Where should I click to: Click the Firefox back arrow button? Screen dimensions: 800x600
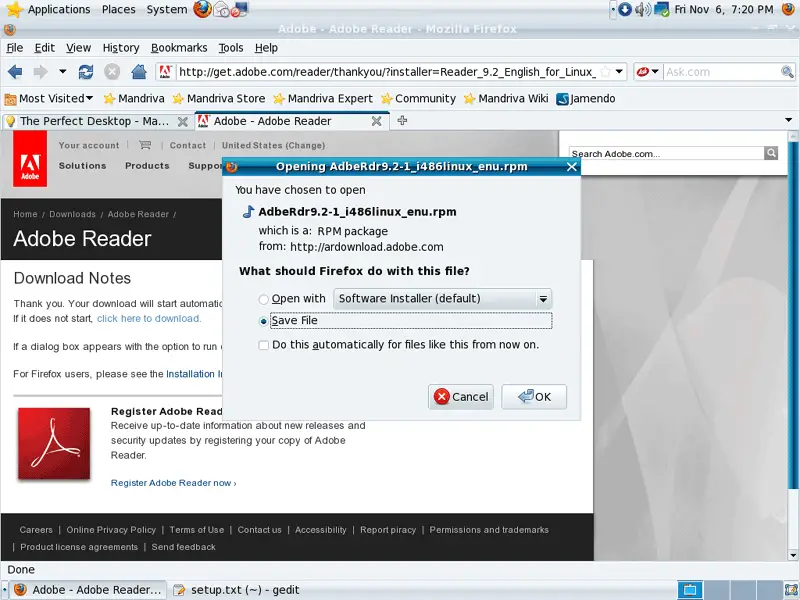click(15, 72)
